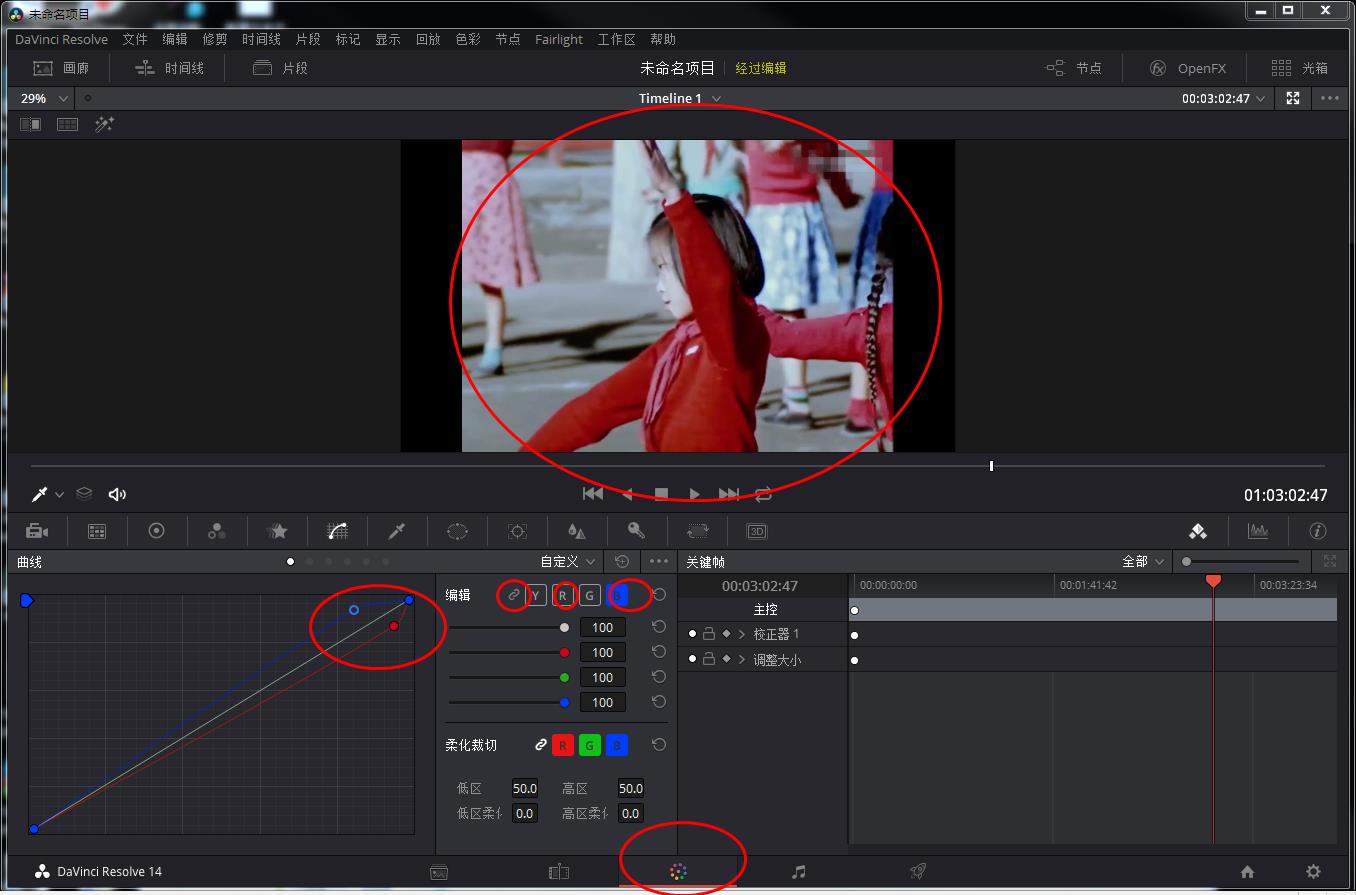Viewport: 1356px width, 895px height.
Task: Select the R curve channel in 编辑 row
Action: pyautogui.click(x=563, y=596)
